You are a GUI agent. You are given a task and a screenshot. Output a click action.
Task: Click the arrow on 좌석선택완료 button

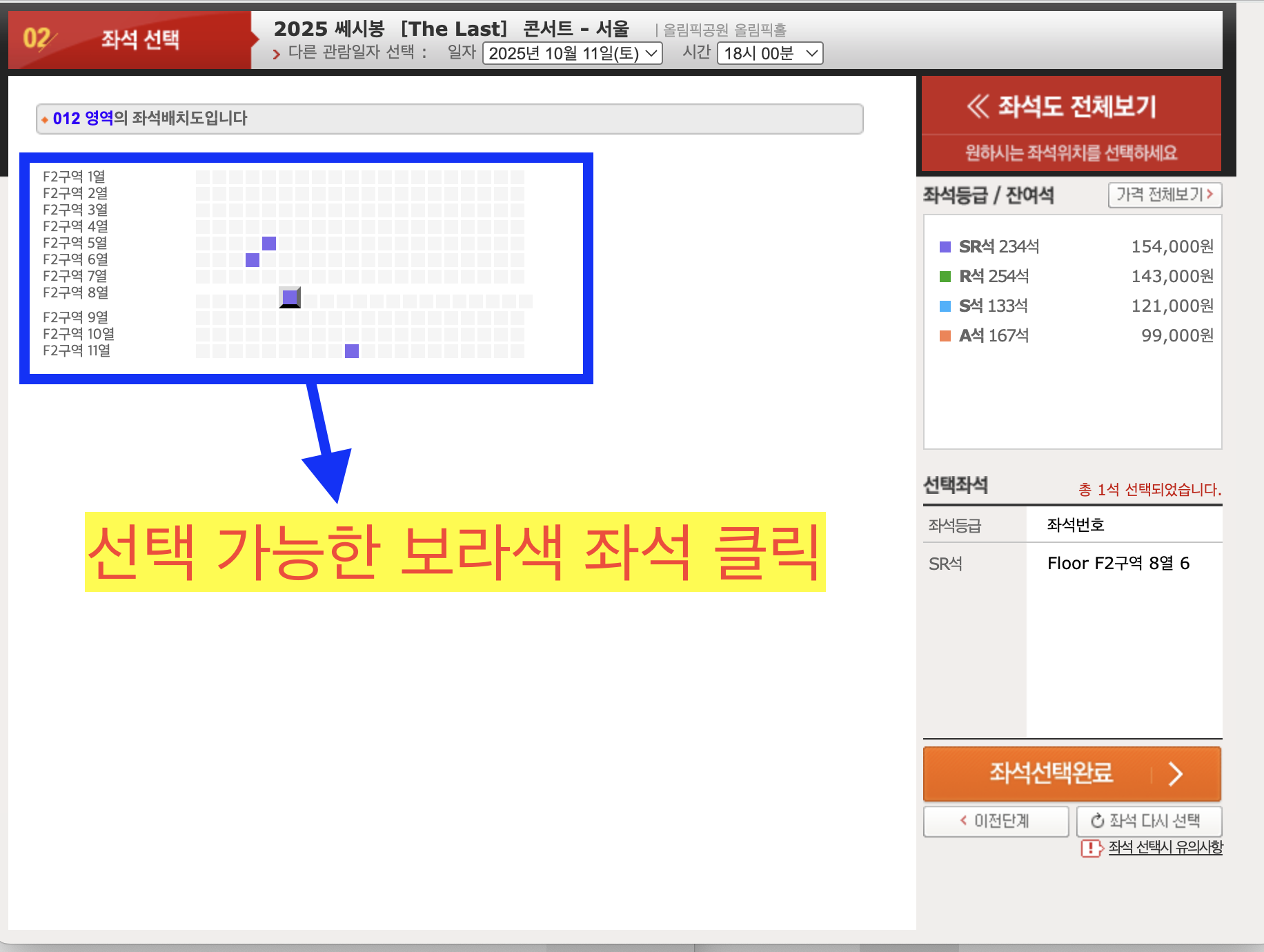click(1176, 774)
